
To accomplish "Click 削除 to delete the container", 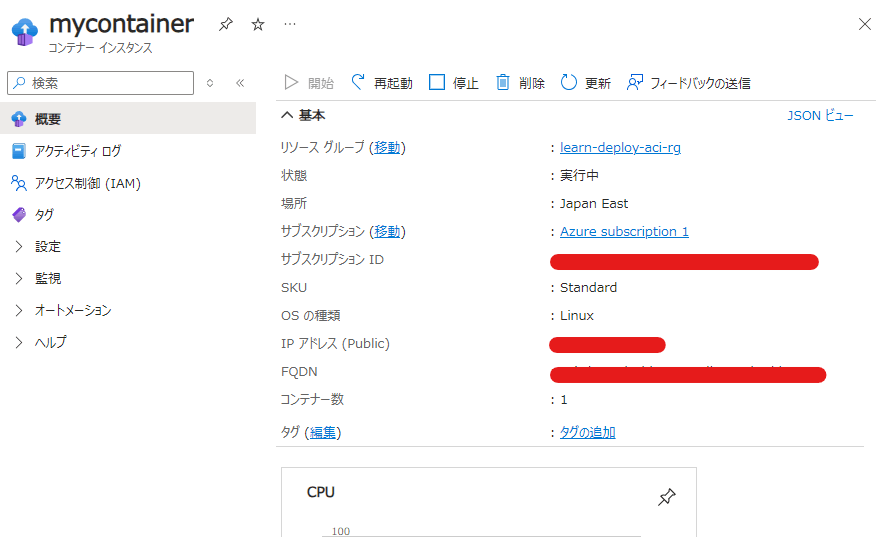I will point(520,83).
